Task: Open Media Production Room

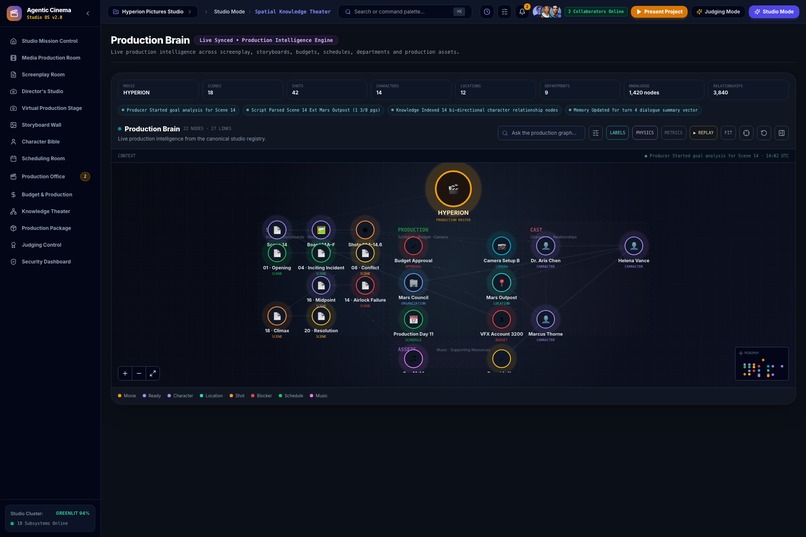Action: 49,58
